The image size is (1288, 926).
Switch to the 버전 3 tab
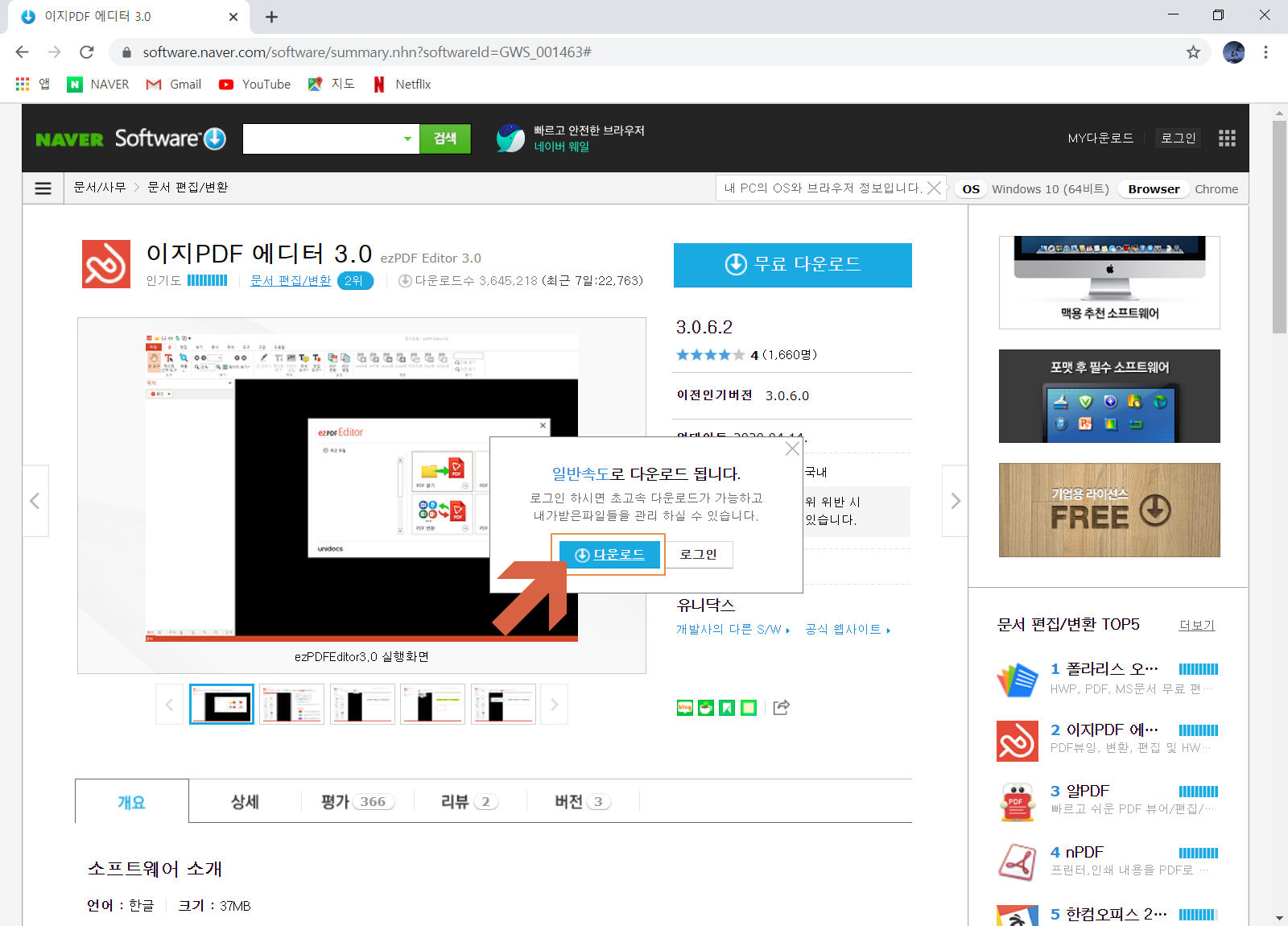(x=583, y=801)
